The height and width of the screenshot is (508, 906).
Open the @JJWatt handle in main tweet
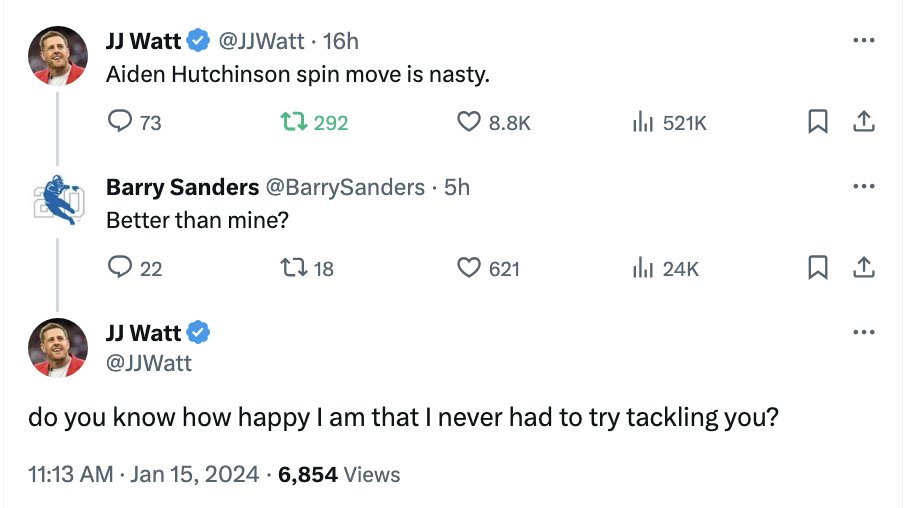click(149, 363)
